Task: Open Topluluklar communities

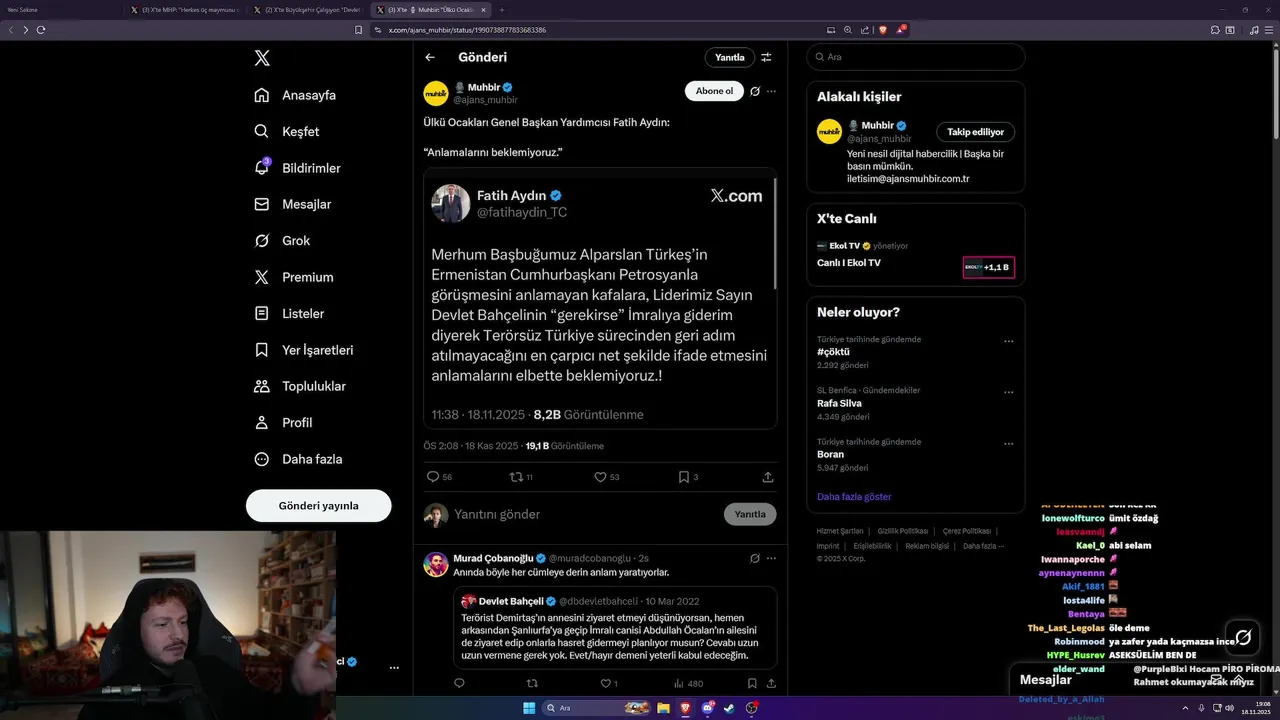Action: 300,386
